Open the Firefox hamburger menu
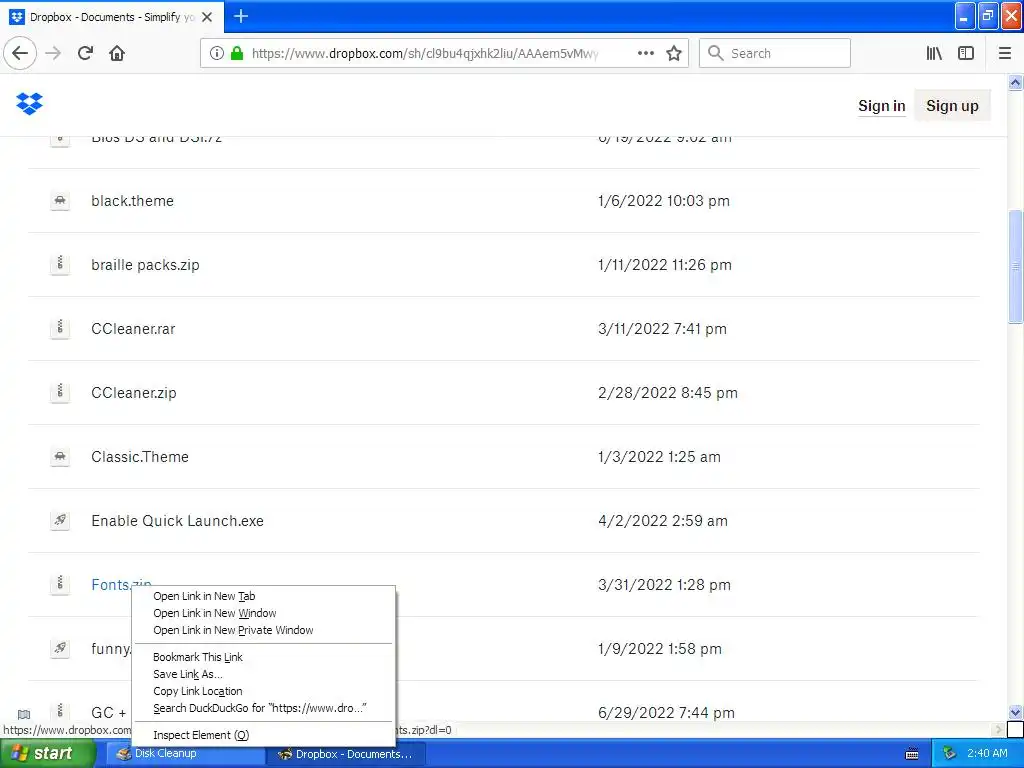Viewport: 1024px width, 768px height. [1005, 53]
